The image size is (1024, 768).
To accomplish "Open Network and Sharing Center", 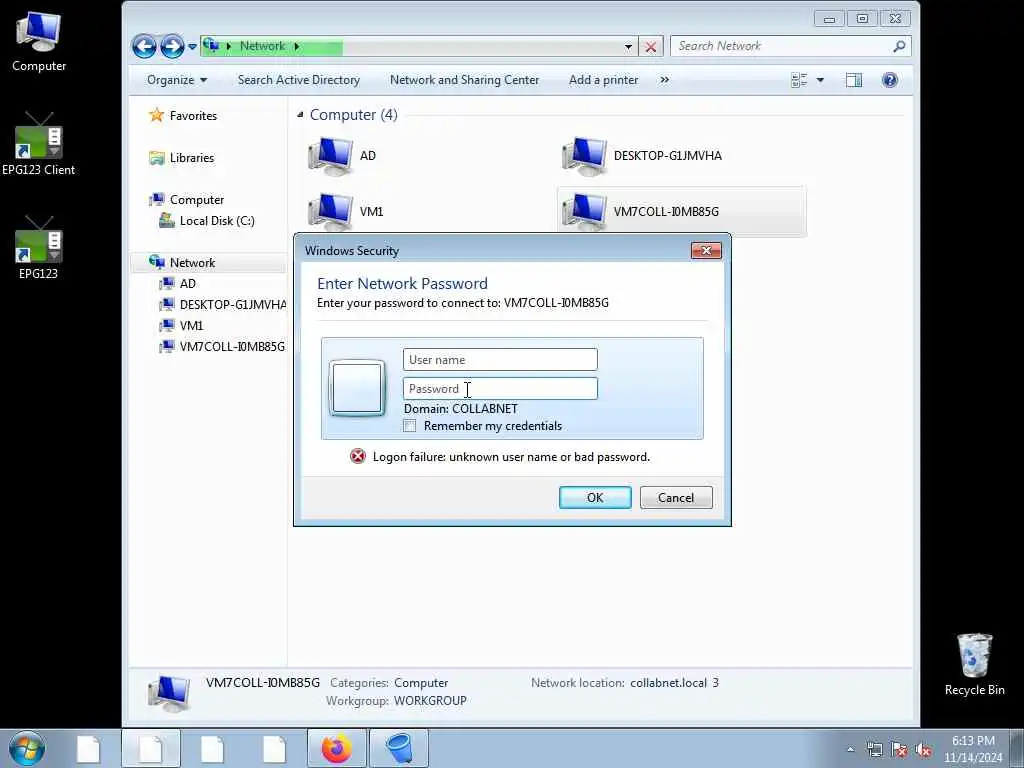I will (x=464, y=80).
